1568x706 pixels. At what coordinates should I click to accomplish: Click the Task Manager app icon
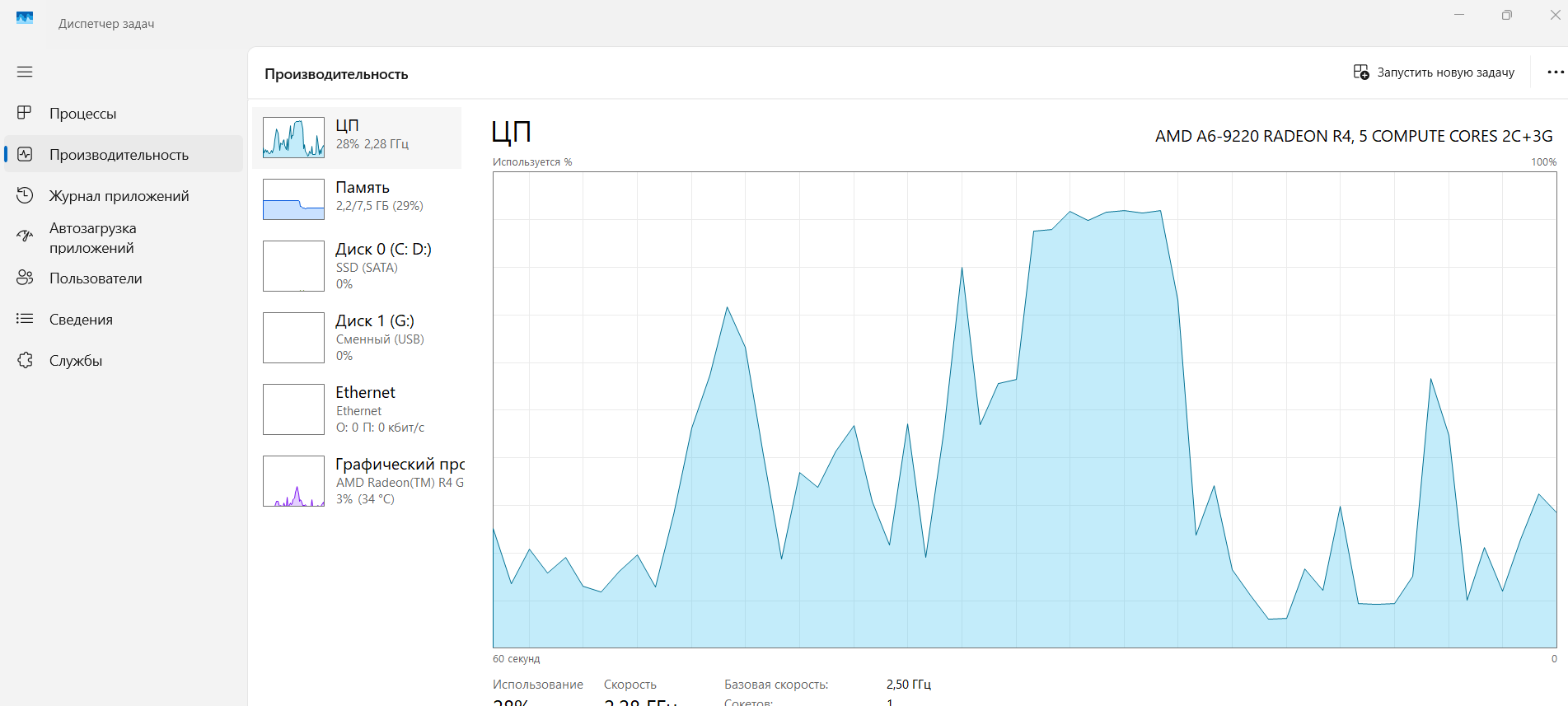pos(25,17)
